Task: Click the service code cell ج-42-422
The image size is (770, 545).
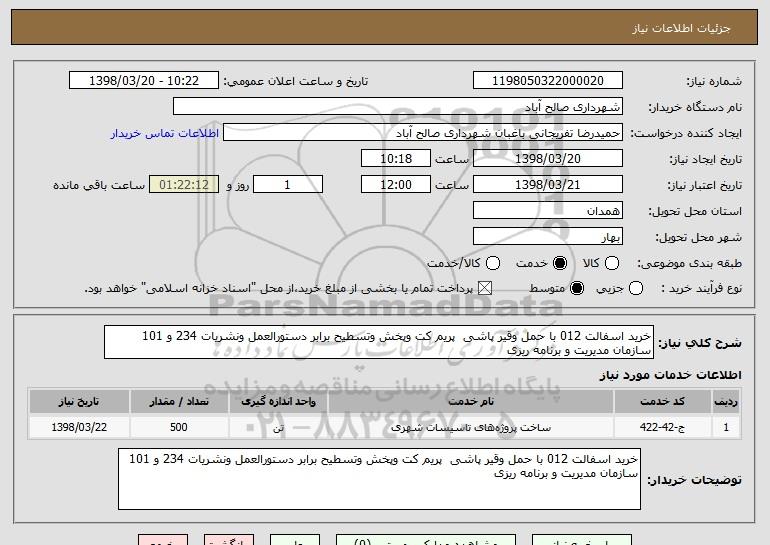Action: click(662, 427)
